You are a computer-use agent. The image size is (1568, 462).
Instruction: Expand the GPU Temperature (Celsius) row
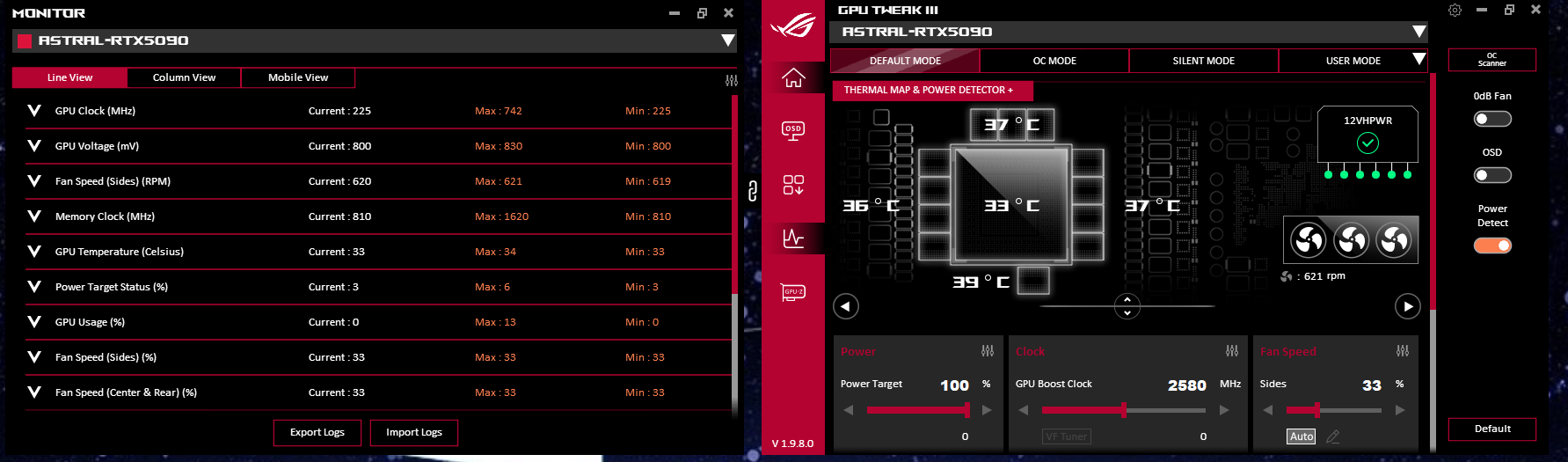[34, 252]
